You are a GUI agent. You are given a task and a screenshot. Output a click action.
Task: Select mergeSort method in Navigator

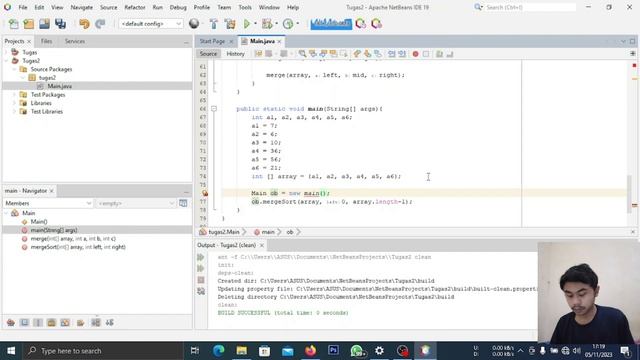[x=78, y=247]
